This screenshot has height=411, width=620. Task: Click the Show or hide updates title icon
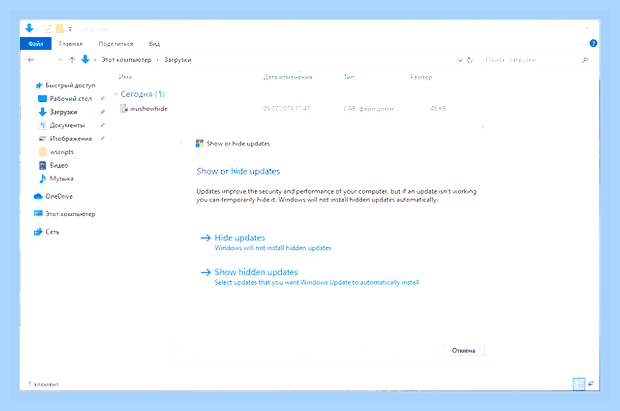[x=200, y=143]
